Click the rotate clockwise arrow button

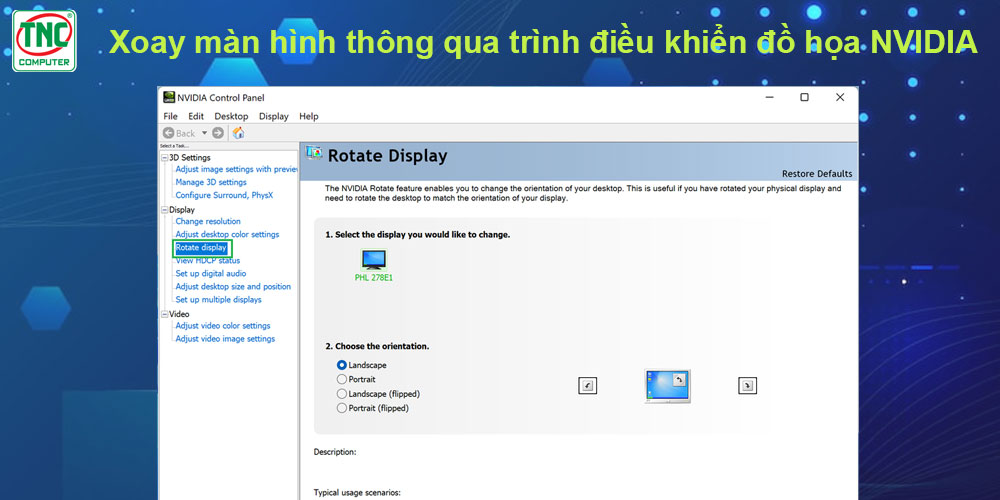pyautogui.click(x=747, y=385)
